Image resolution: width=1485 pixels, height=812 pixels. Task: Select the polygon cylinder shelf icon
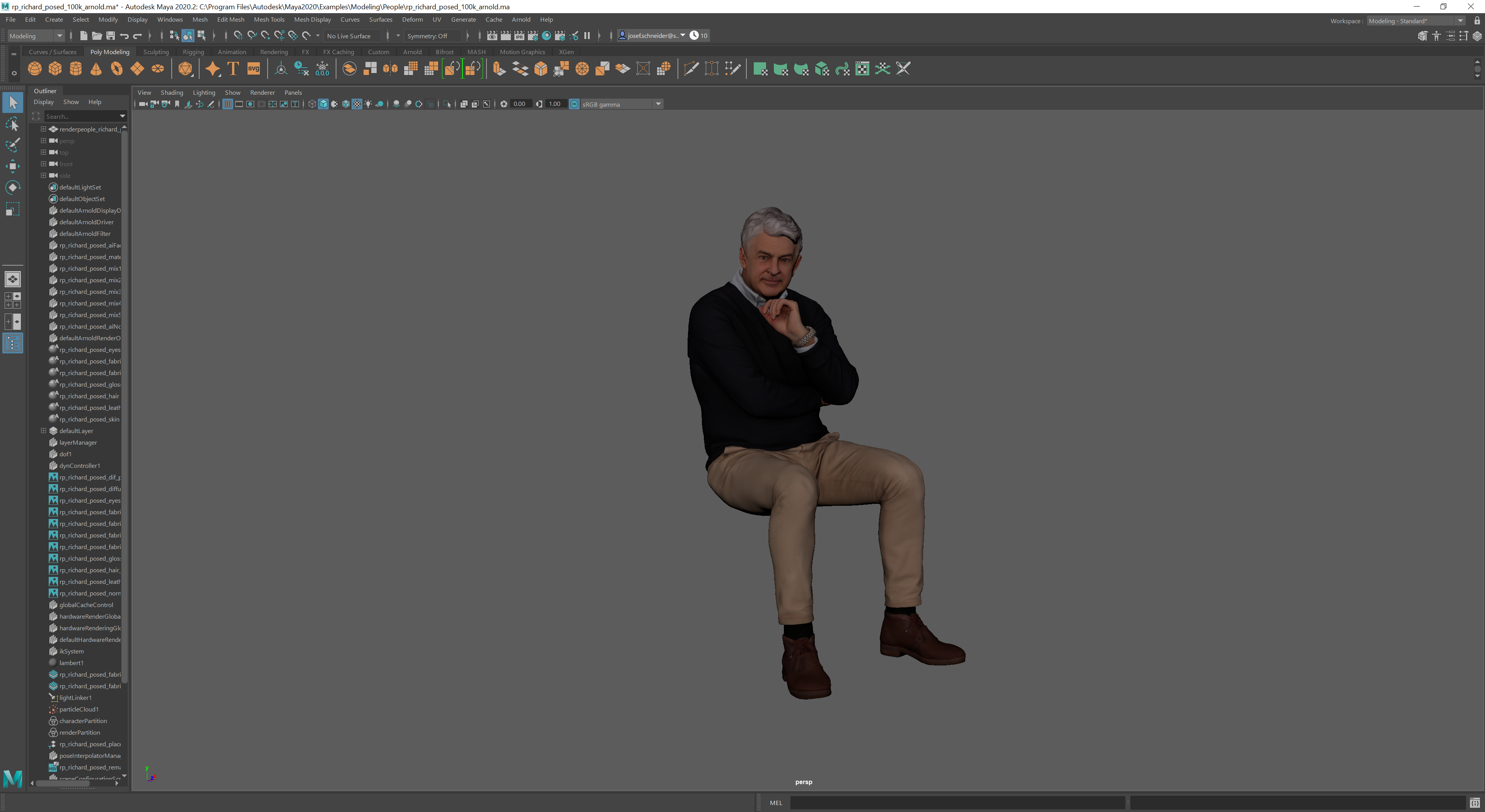(75, 69)
